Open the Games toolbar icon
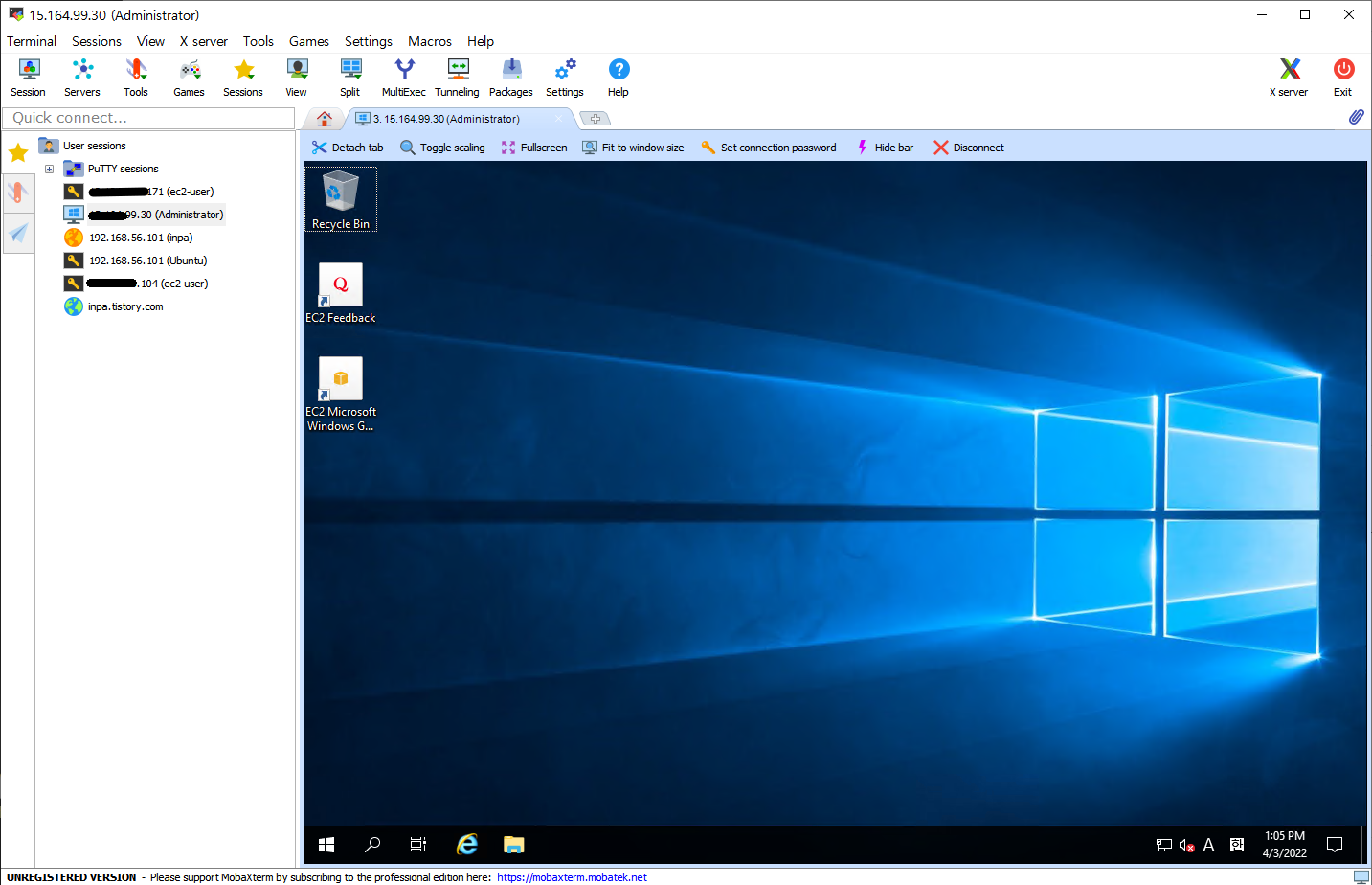The width and height of the screenshot is (1372, 885). [x=190, y=78]
